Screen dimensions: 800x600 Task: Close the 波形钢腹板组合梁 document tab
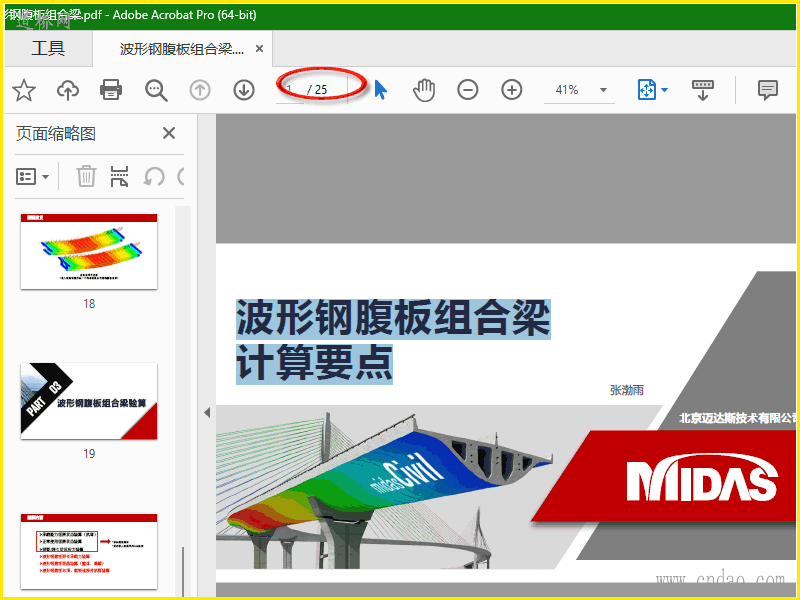[259, 48]
